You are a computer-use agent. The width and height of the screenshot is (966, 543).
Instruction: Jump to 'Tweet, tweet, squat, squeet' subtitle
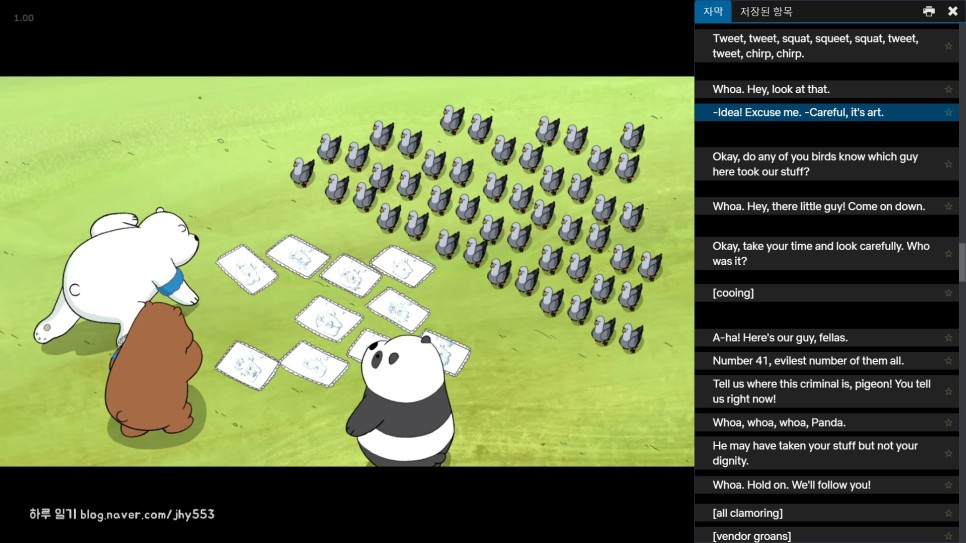coord(826,46)
